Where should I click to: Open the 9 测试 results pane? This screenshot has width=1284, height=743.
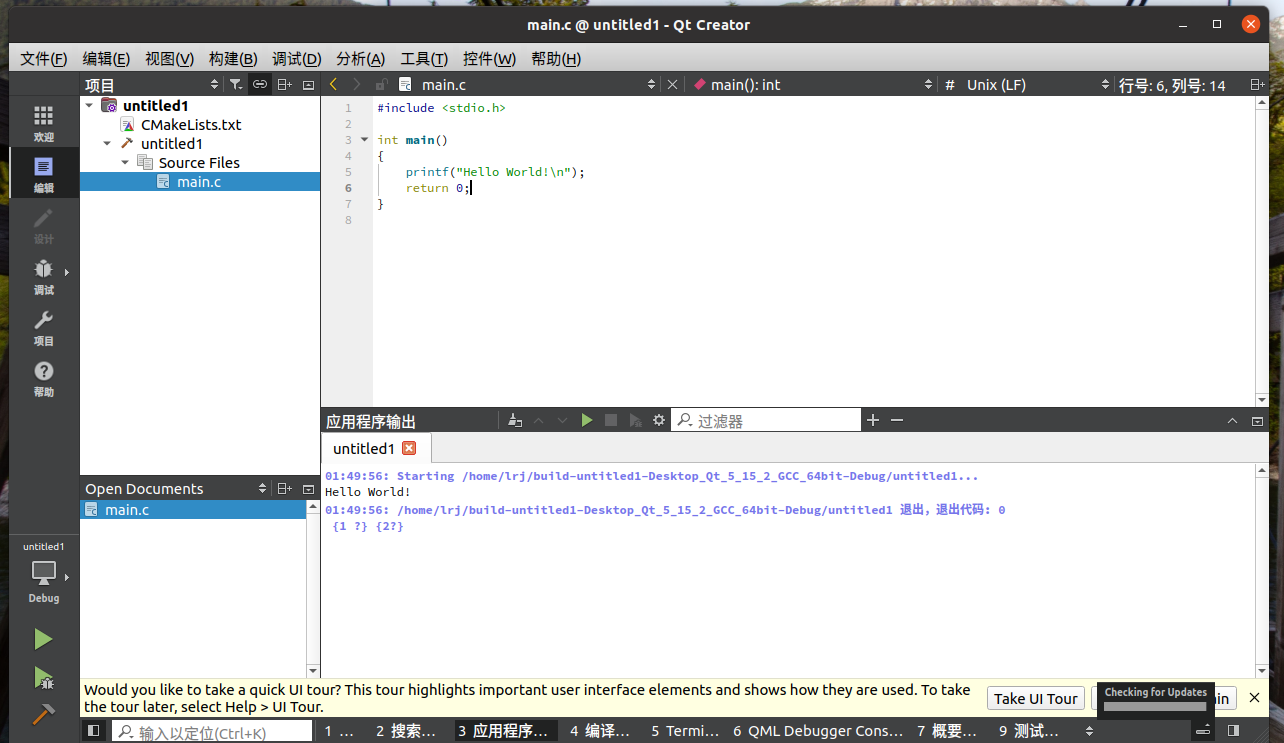pos(1028,731)
